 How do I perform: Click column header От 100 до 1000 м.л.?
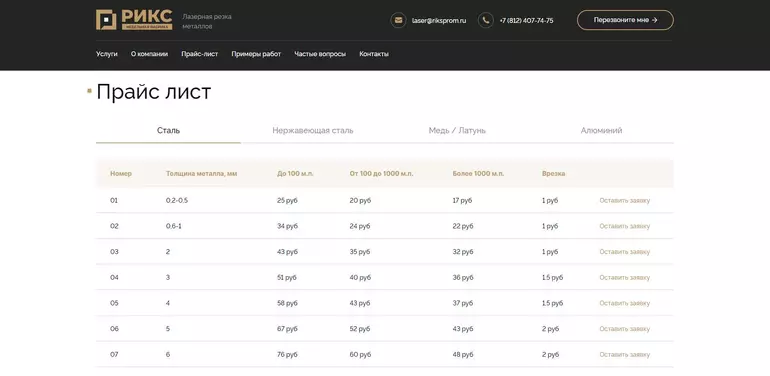pyautogui.click(x=382, y=174)
